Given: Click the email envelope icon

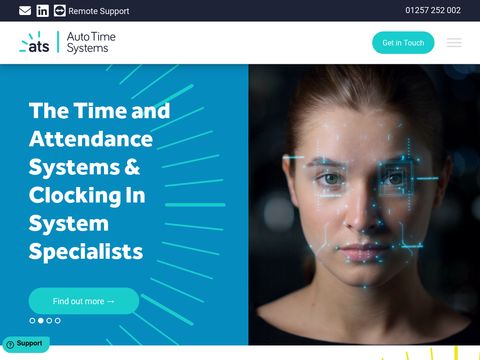Looking at the screenshot, I should pyautogui.click(x=25, y=11).
